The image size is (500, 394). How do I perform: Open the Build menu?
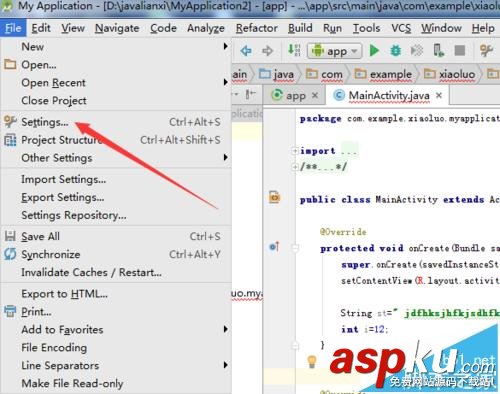[x=300, y=28]
